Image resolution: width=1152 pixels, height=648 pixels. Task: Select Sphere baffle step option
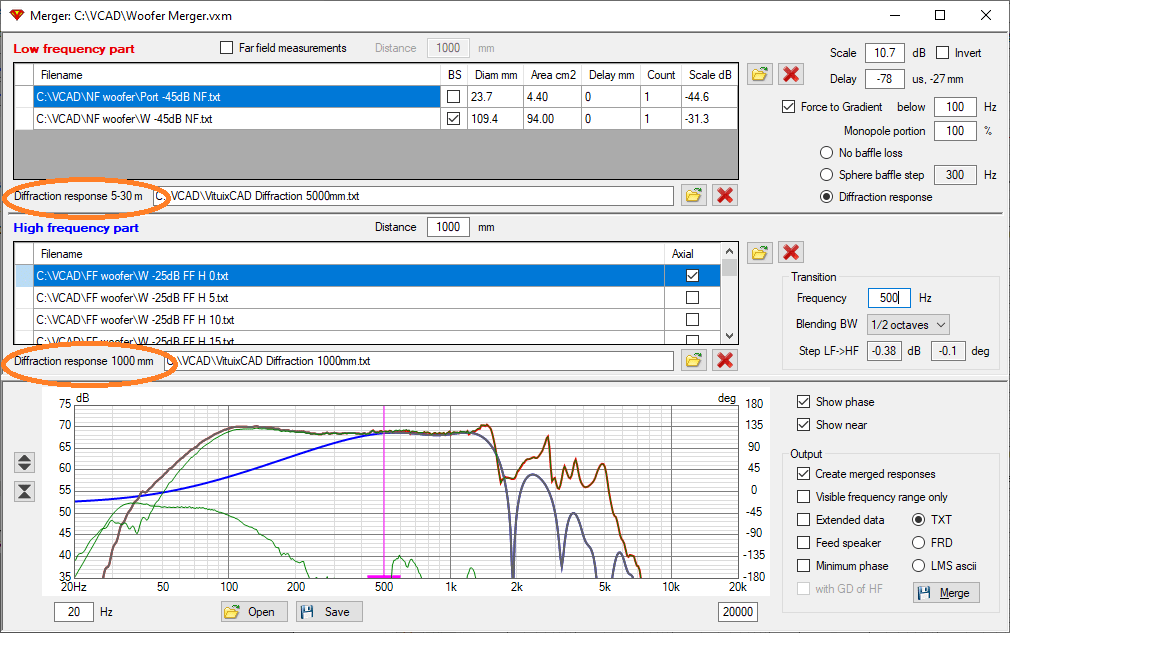tap(827, 175)
